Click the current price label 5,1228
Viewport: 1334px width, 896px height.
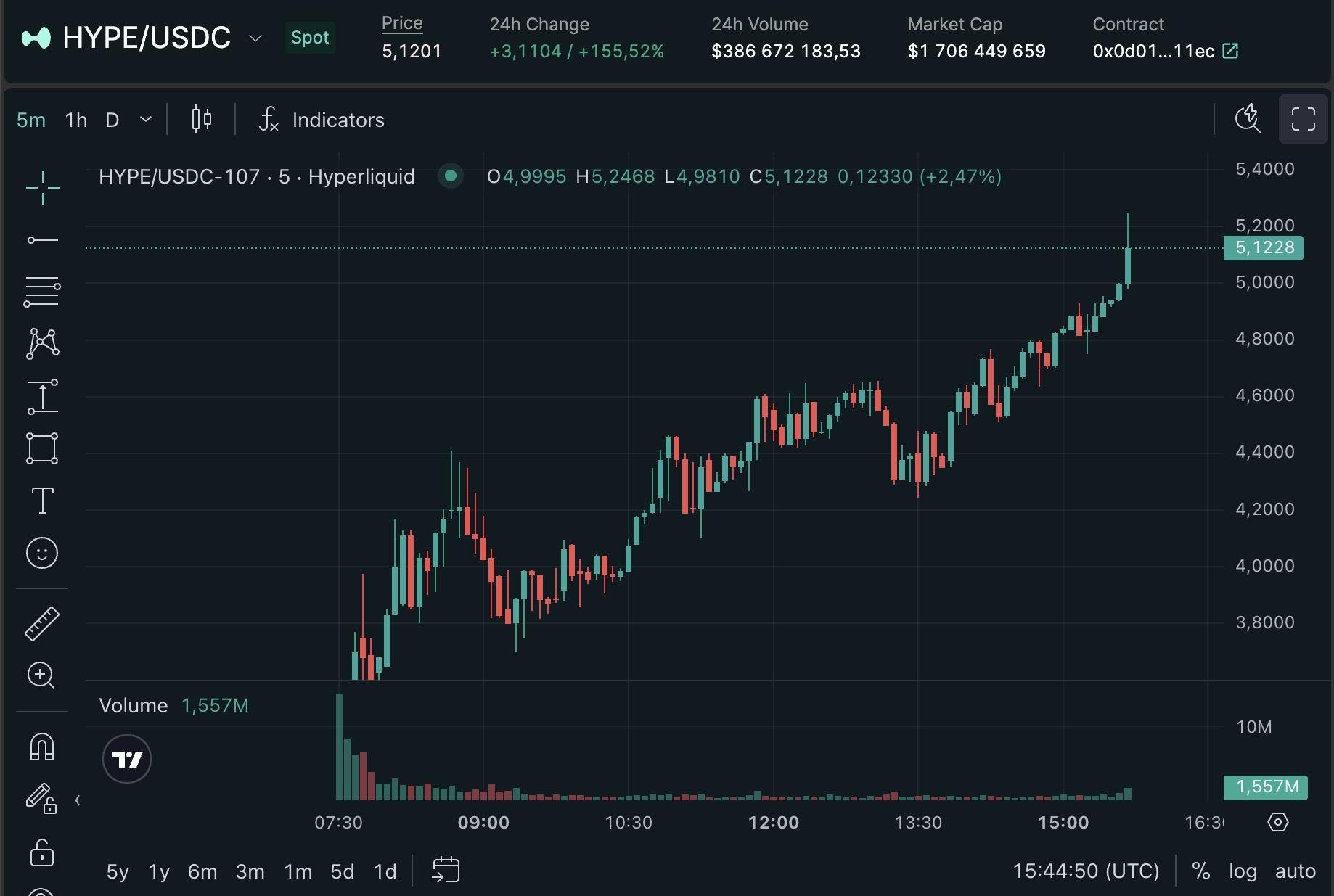pos(1264,248)
